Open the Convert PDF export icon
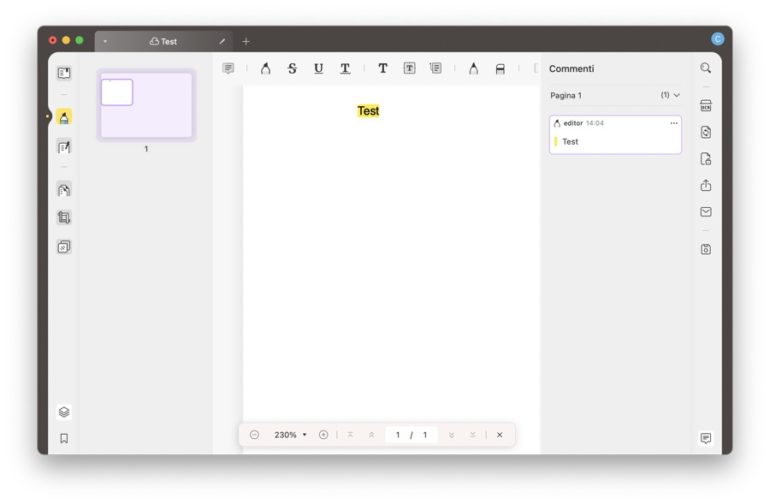Screen dimensions: 770x504 706,132
